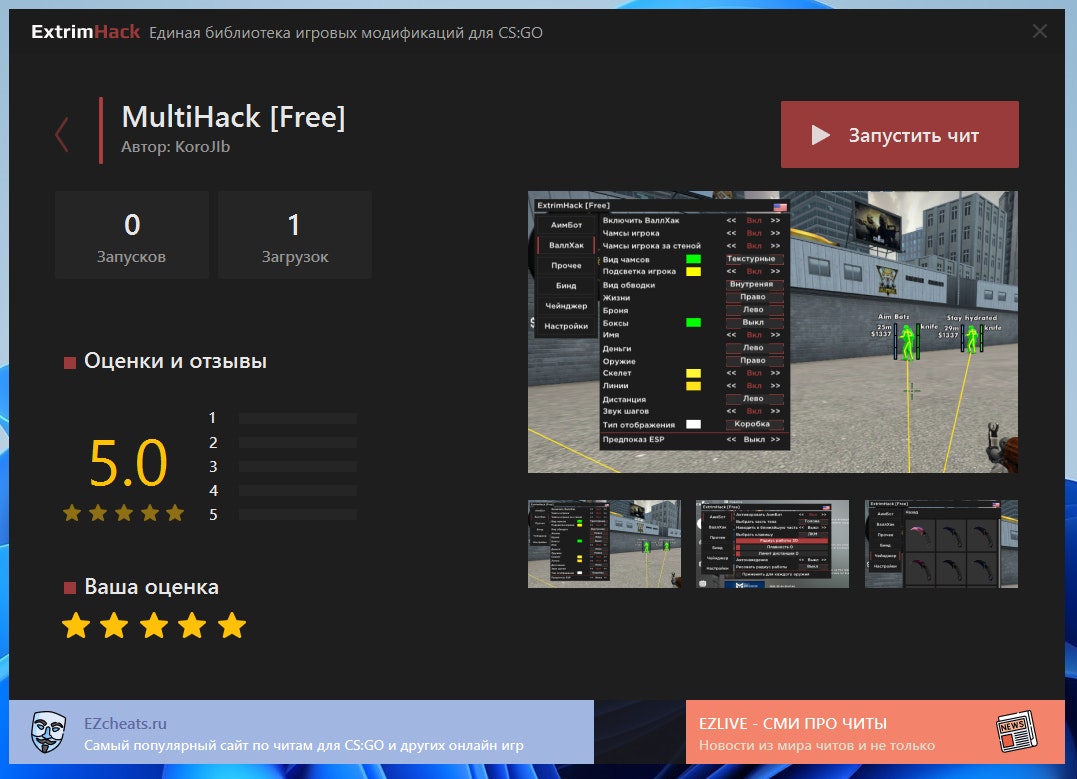Set your rating to one star
The image size is (1077, 779).
click(x=75, y=626)
